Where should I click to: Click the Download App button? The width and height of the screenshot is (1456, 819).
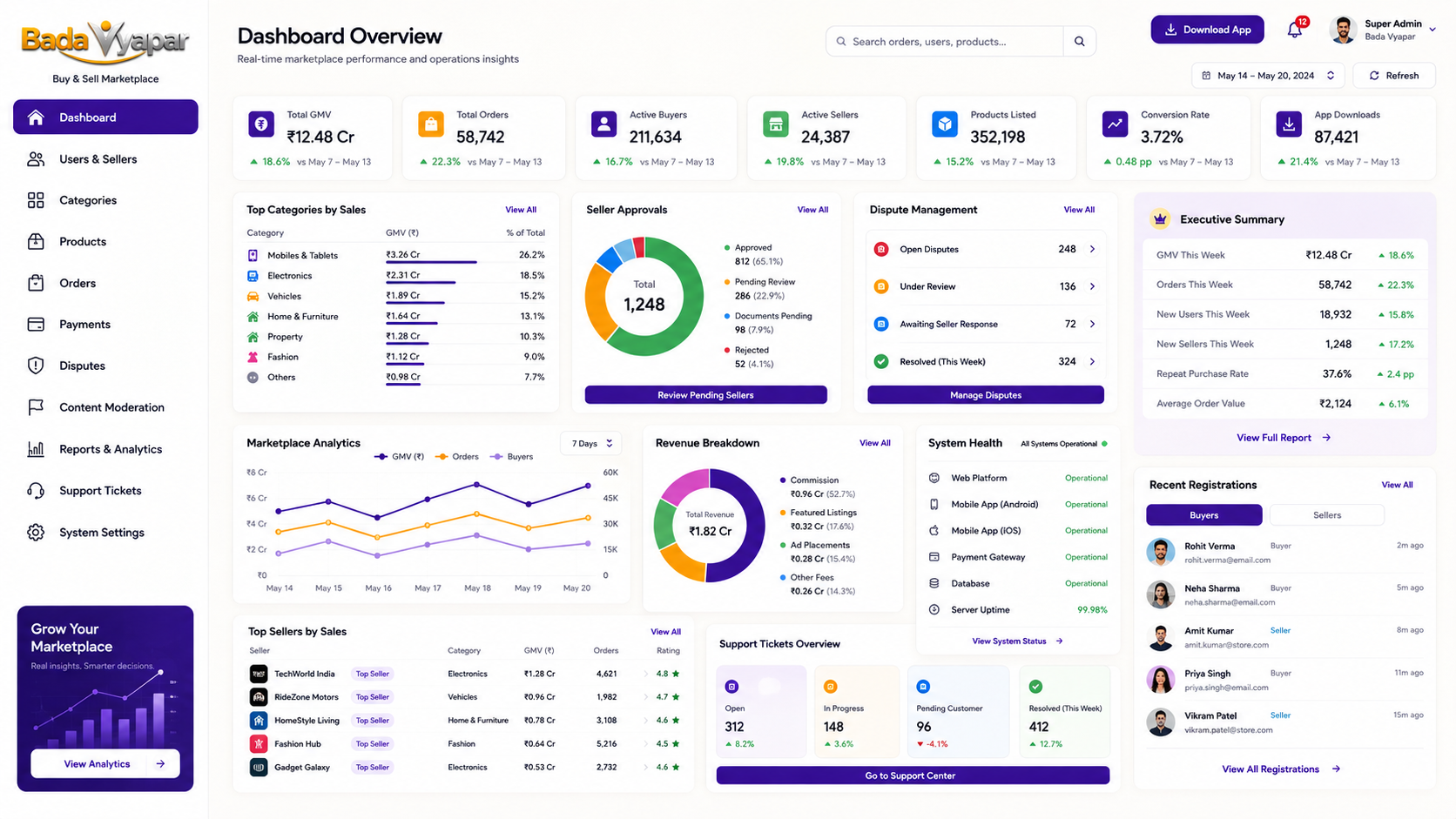[1208, 30]
